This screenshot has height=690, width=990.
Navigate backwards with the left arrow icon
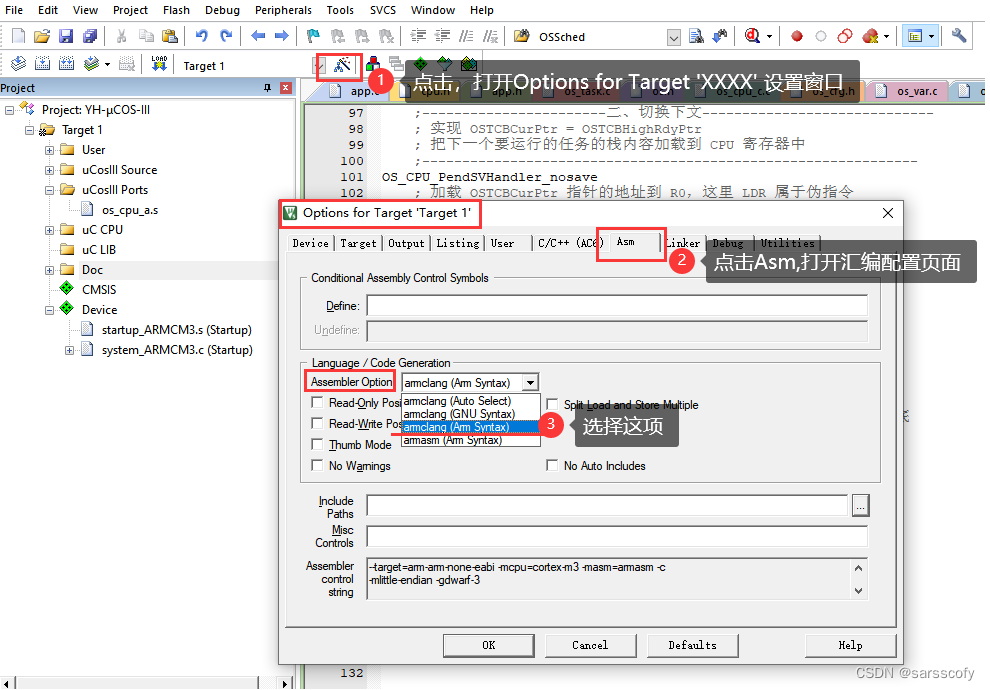(258, 36)
